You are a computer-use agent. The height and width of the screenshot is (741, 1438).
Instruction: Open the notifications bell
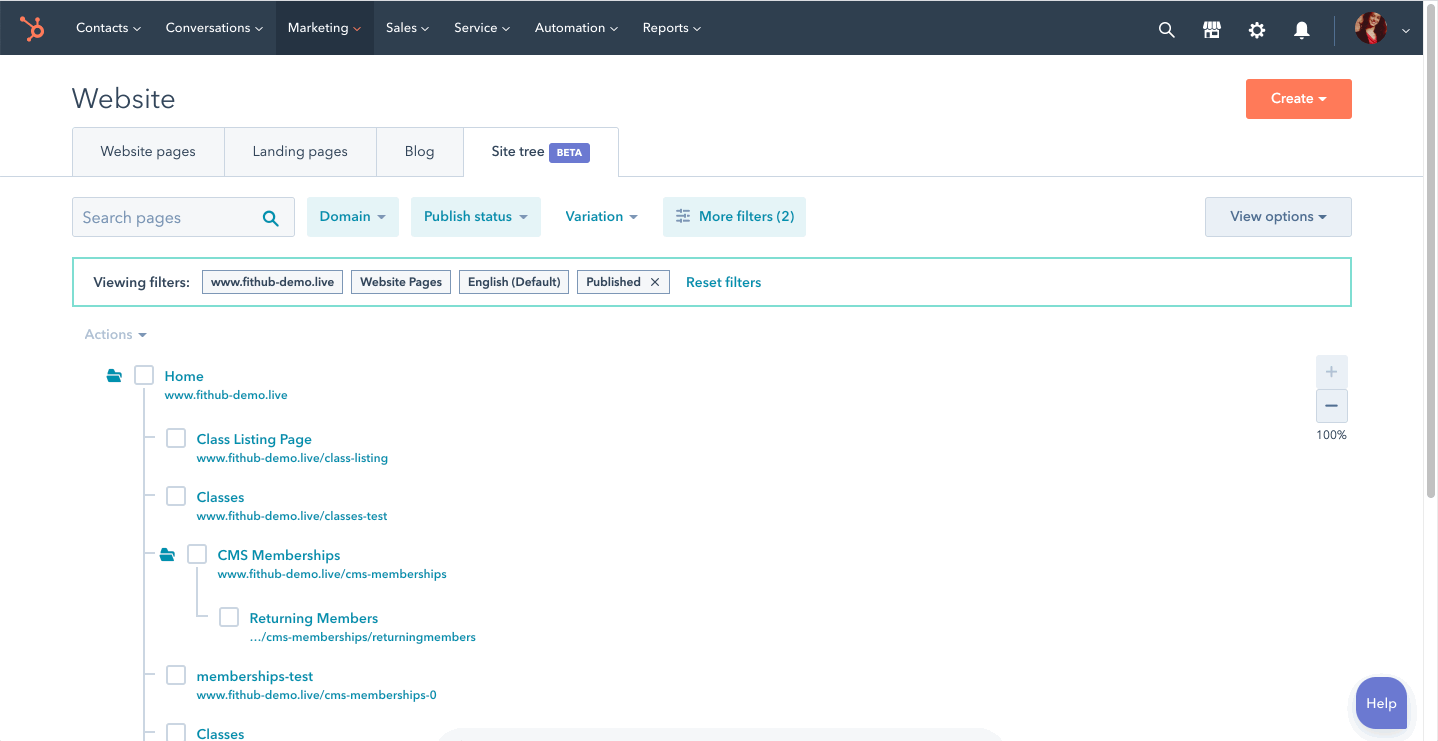(1302, 29)
